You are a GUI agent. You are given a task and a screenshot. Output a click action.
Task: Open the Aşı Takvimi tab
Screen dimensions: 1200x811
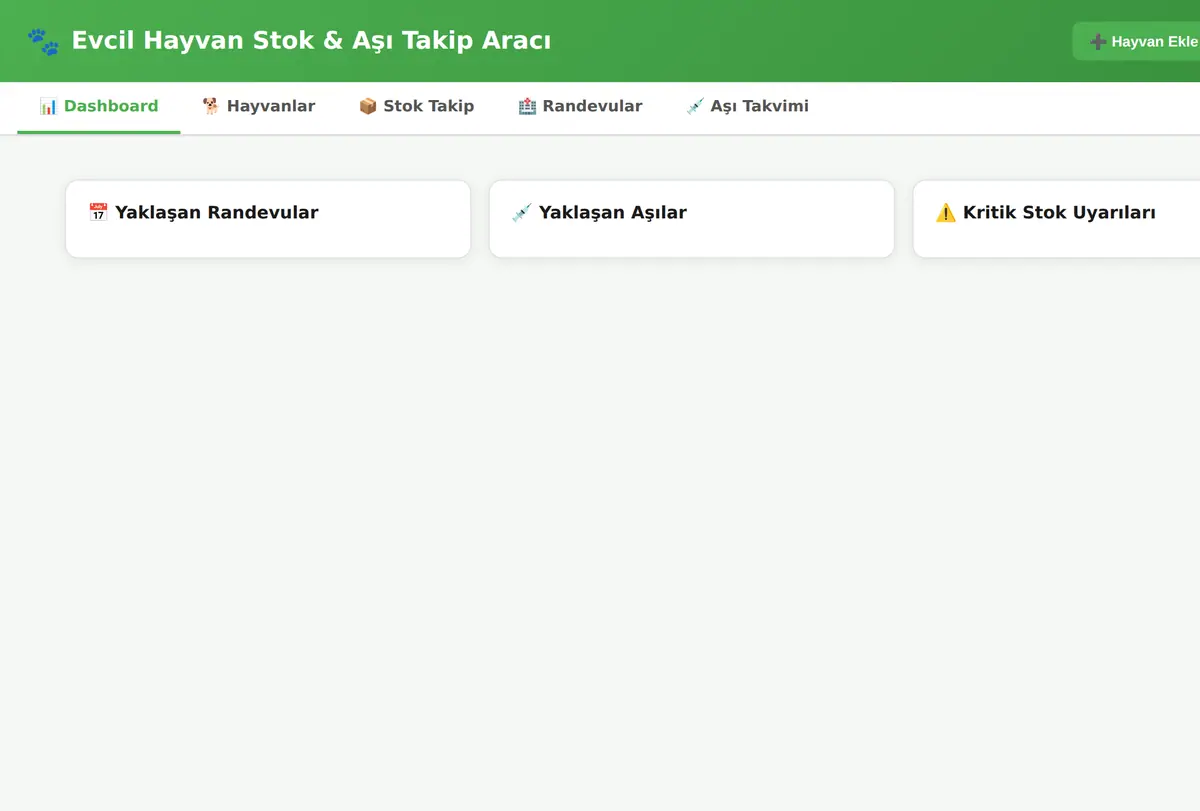[x=747, y=107]
